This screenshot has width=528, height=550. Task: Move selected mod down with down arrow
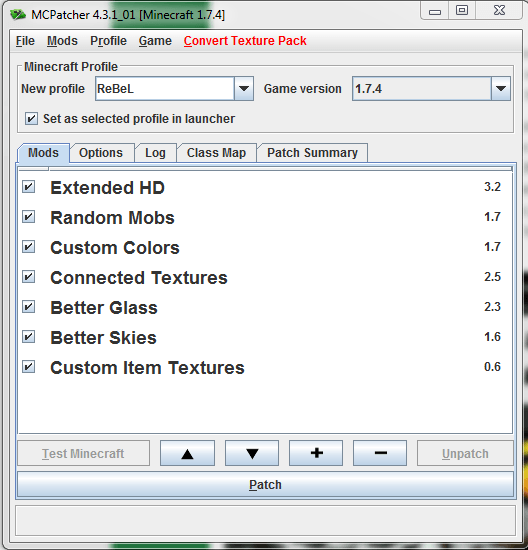coord(252,453)
